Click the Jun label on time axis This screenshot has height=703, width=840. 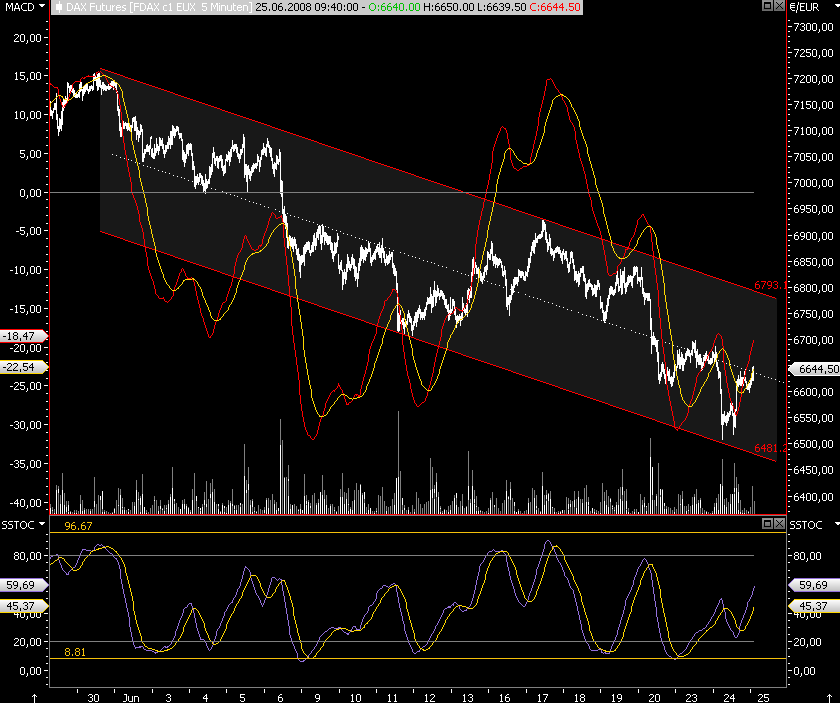click(131, 698)
